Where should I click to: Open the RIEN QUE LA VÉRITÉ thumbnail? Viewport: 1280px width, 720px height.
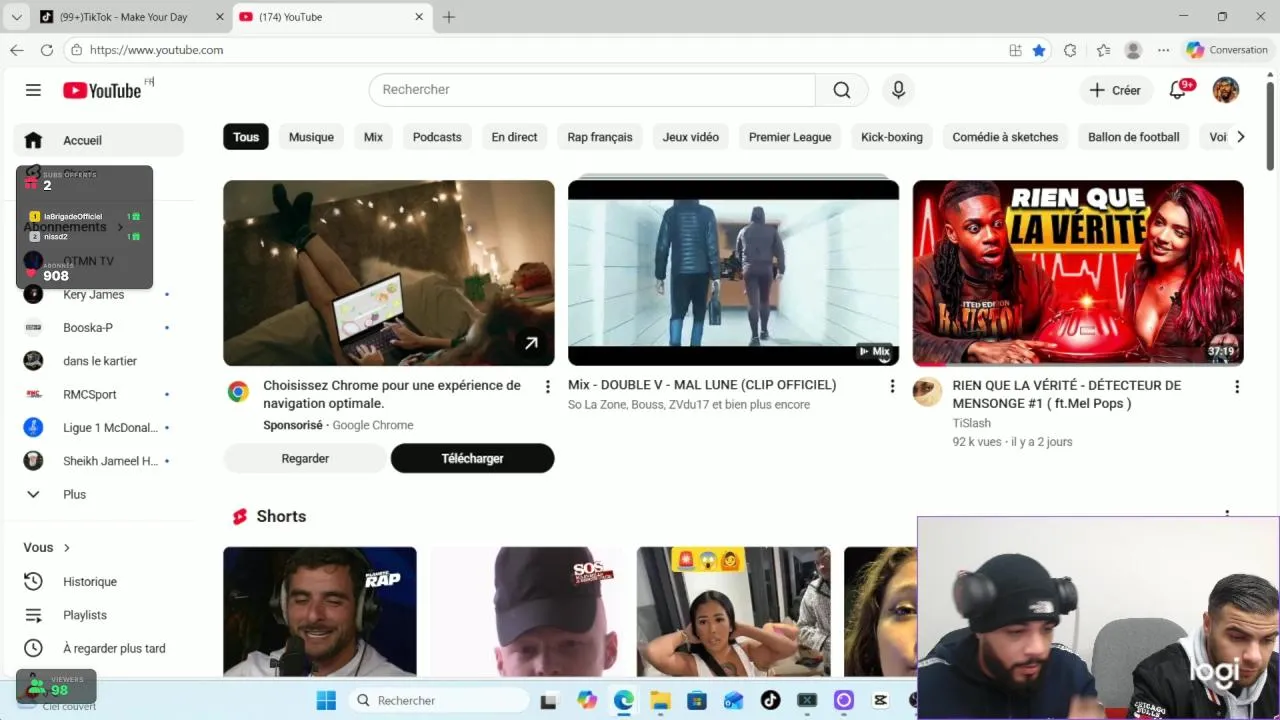(1078, 273)
